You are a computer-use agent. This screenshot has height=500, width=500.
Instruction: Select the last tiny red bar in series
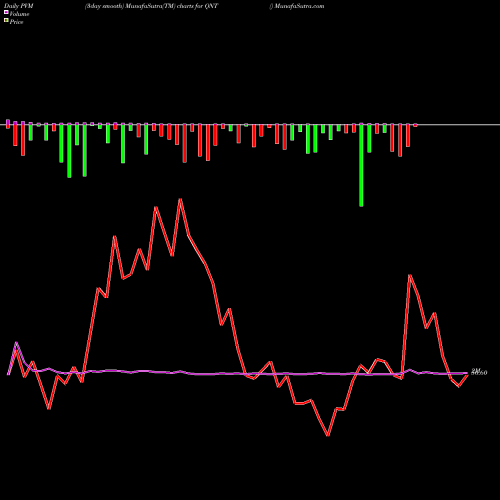pyautogui.click(x=415, y=126)
